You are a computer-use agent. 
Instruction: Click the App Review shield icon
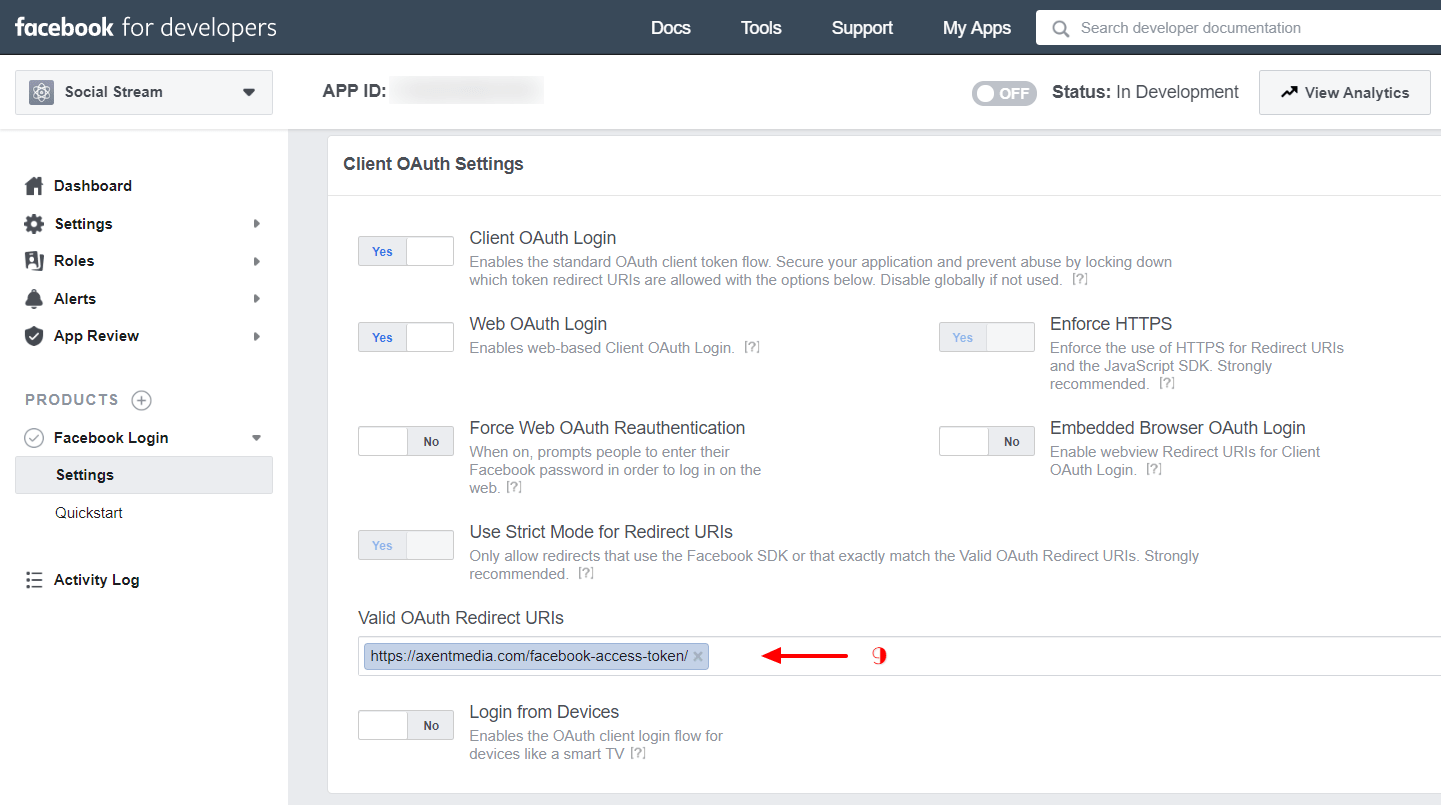point(35,336)
